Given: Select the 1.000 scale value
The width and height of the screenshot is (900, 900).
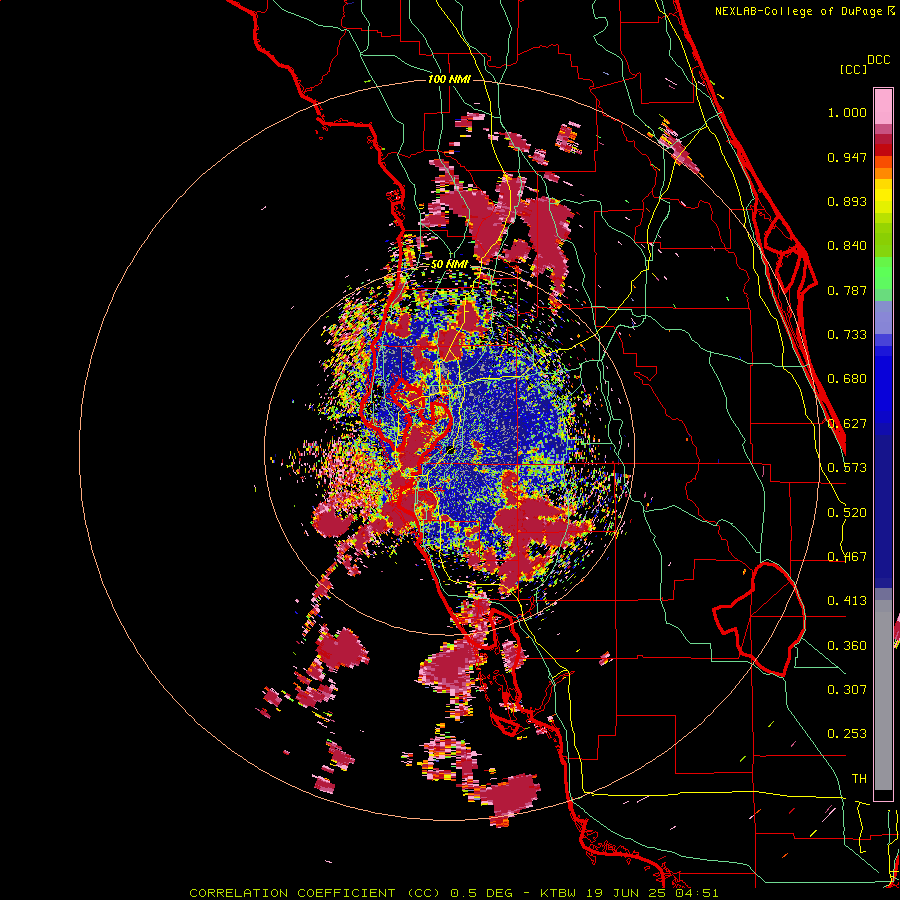Looking at the screenshot, I should pyautogui.click(x=847, y=112).
